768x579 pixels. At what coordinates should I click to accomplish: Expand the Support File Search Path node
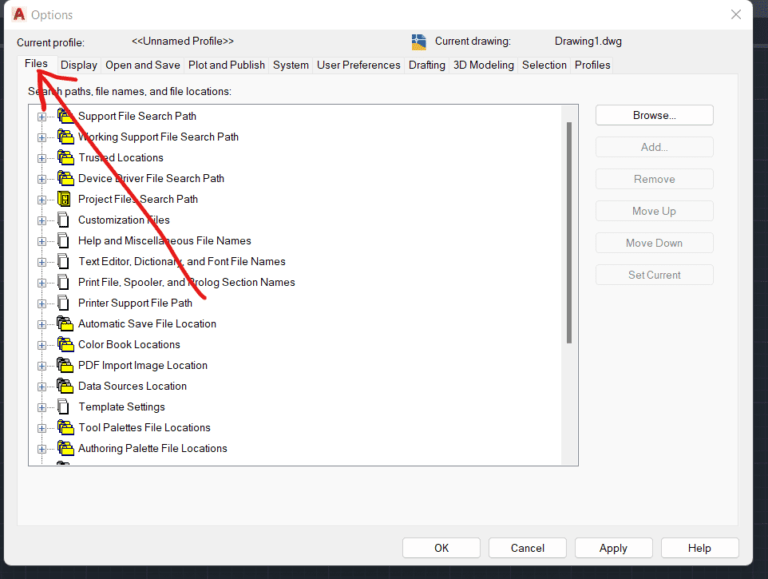(42, 117)
